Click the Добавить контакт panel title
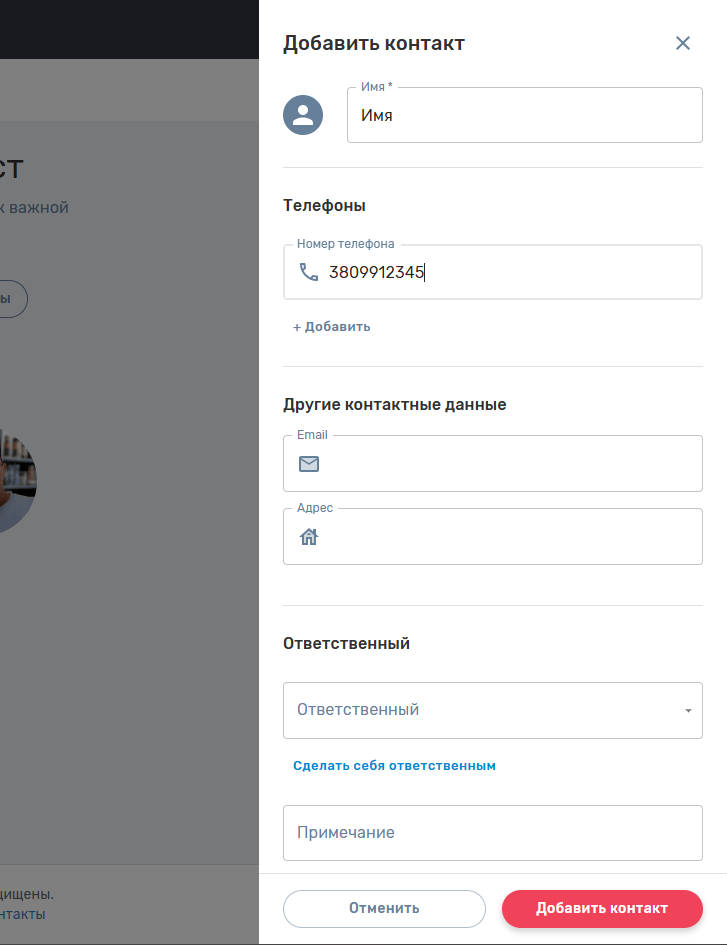Screen dimensions: 727x945 click(x=373, y=43)
